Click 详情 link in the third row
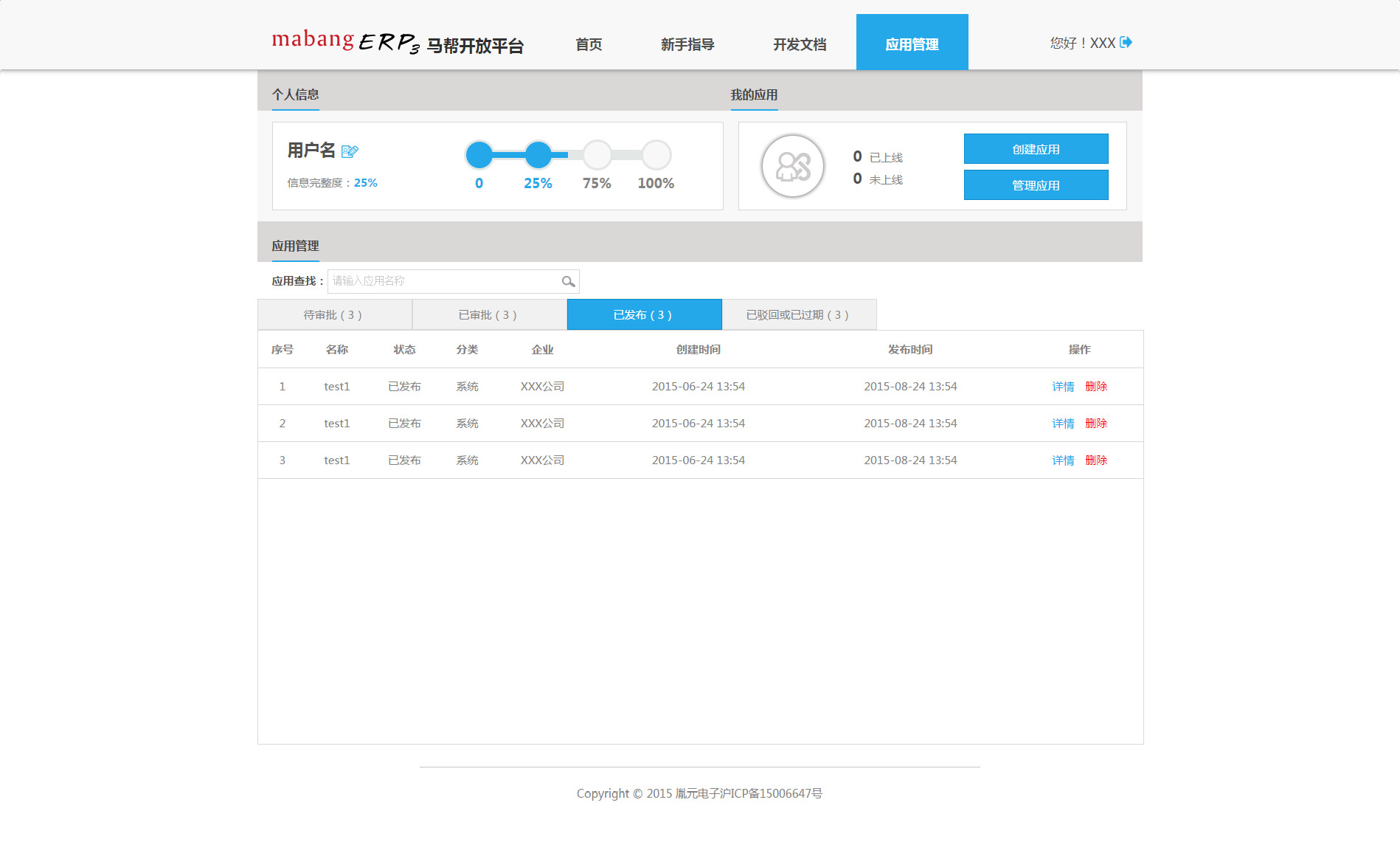The image size is (1400, 842). [1063, 460]
